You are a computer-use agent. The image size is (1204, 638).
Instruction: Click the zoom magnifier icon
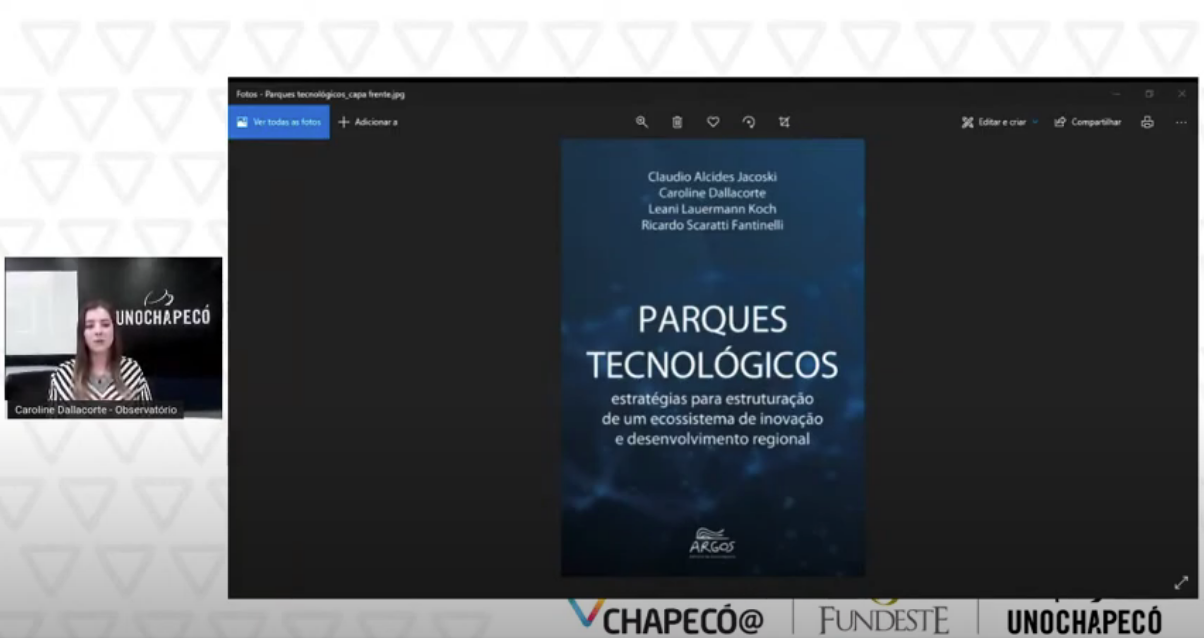(641, 122)
